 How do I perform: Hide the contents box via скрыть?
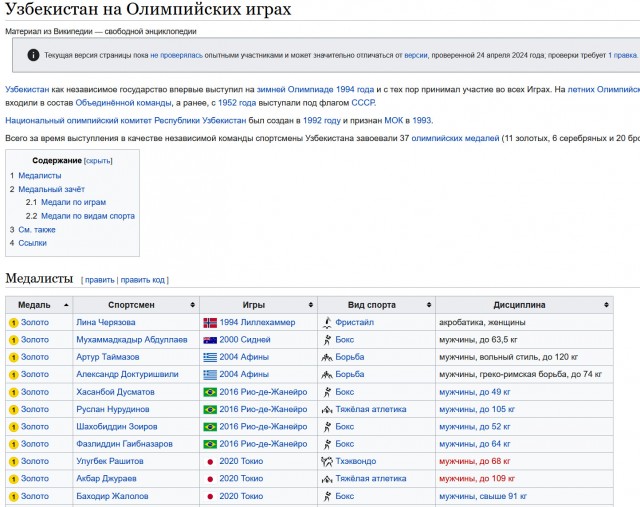(x=98, y=161)
